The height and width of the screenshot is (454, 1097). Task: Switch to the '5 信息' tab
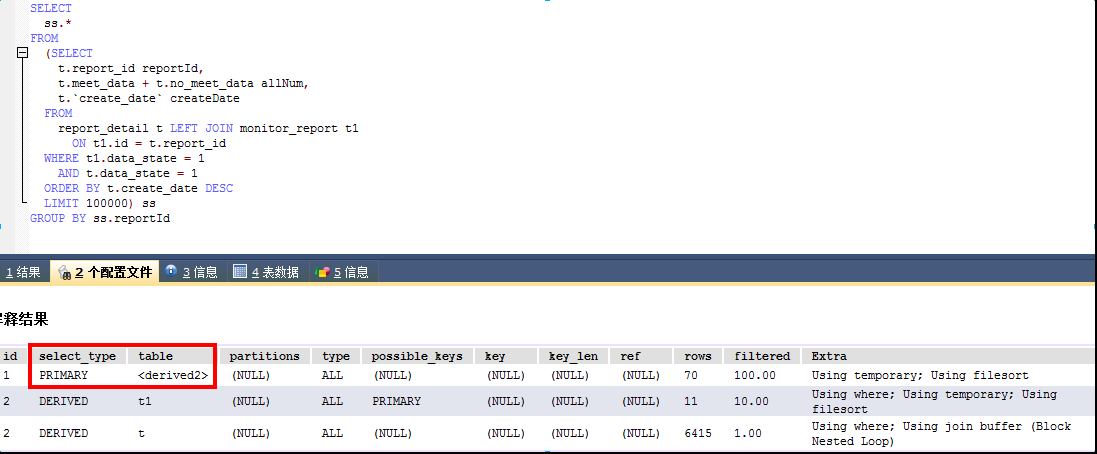pyautogui.click(x=350, y=272)
